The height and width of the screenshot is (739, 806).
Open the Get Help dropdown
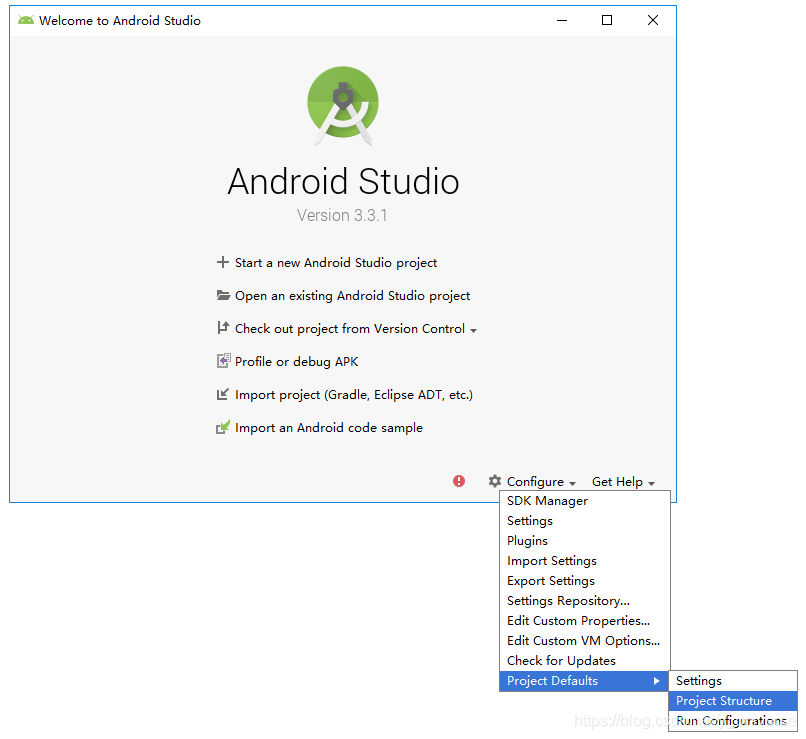pyautogui.click(x=619, y=481)
